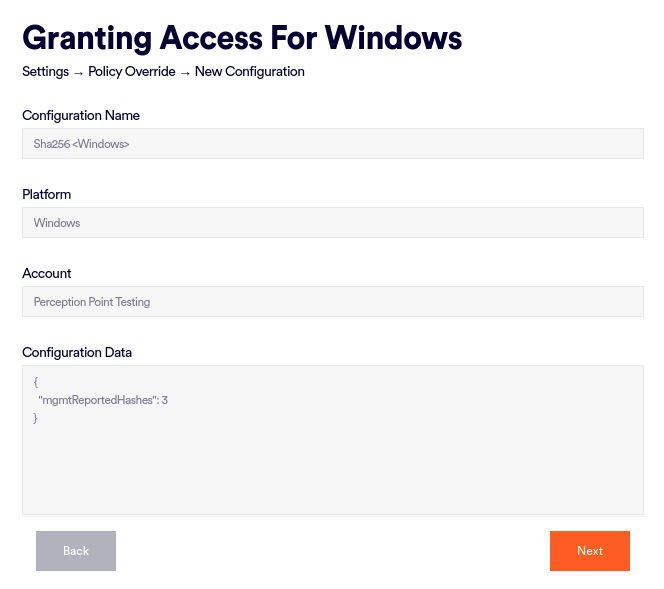
Task: Click the Platform label text
Action: (x=47, y=195)
